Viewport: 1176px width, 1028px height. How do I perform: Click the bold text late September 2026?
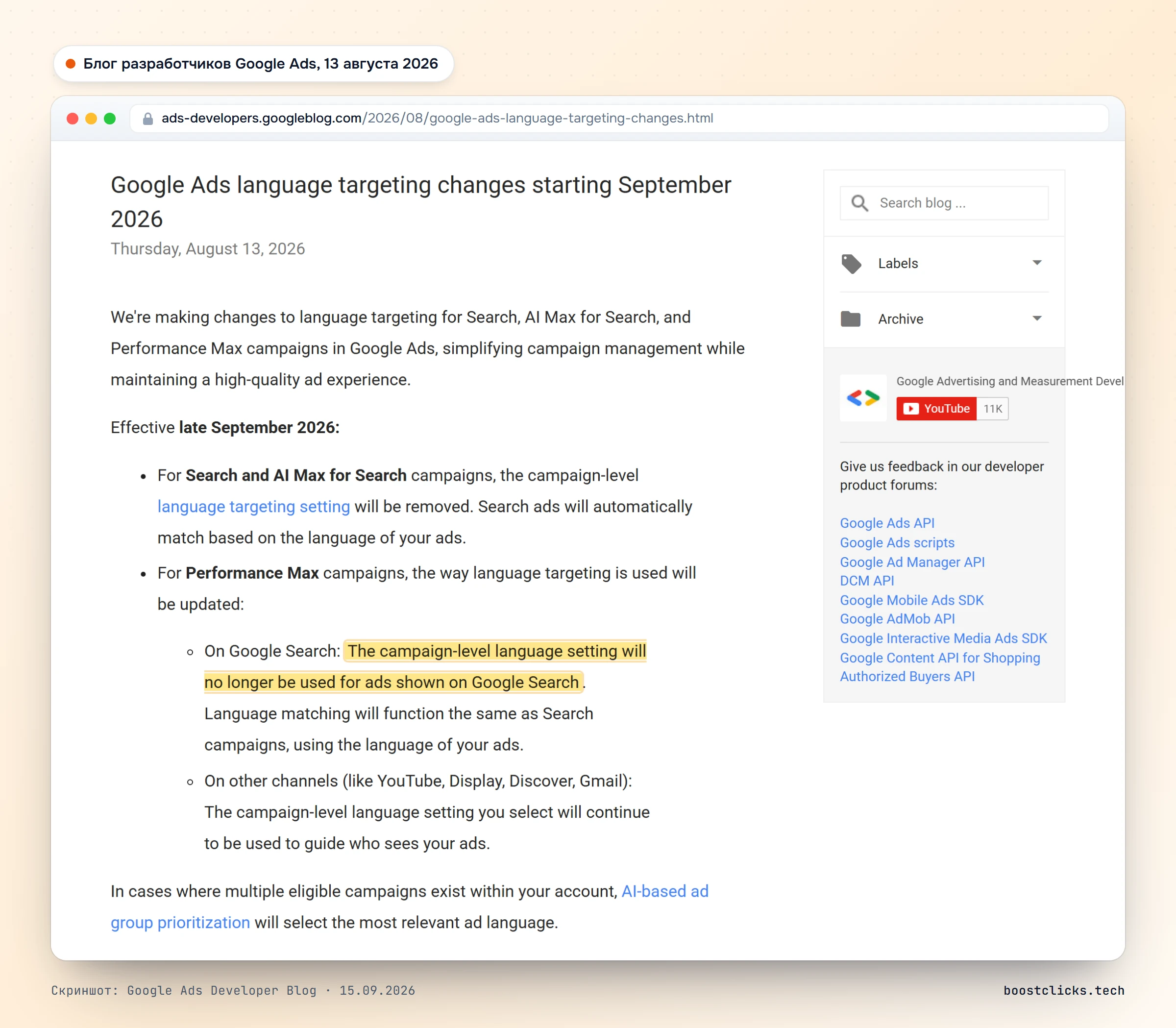[x=259, y=428]
